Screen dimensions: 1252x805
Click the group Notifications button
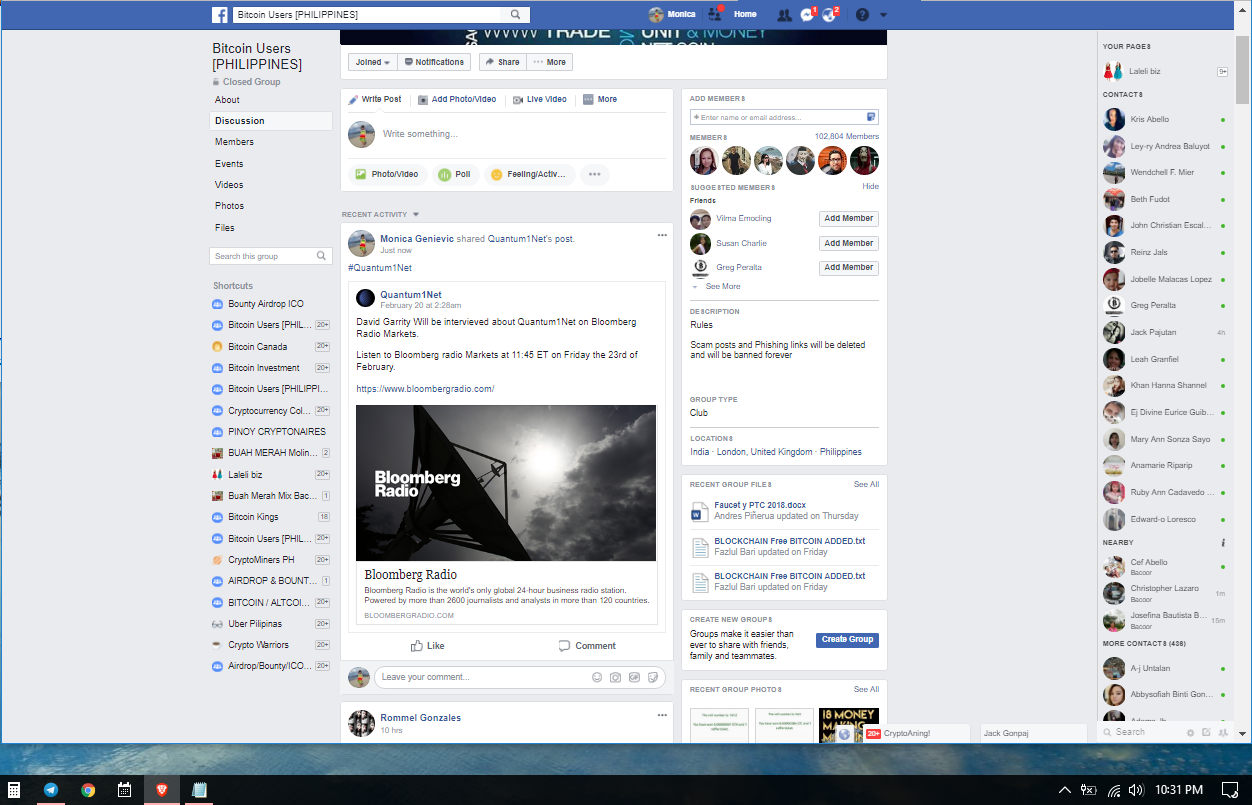(x=434, y=62)
